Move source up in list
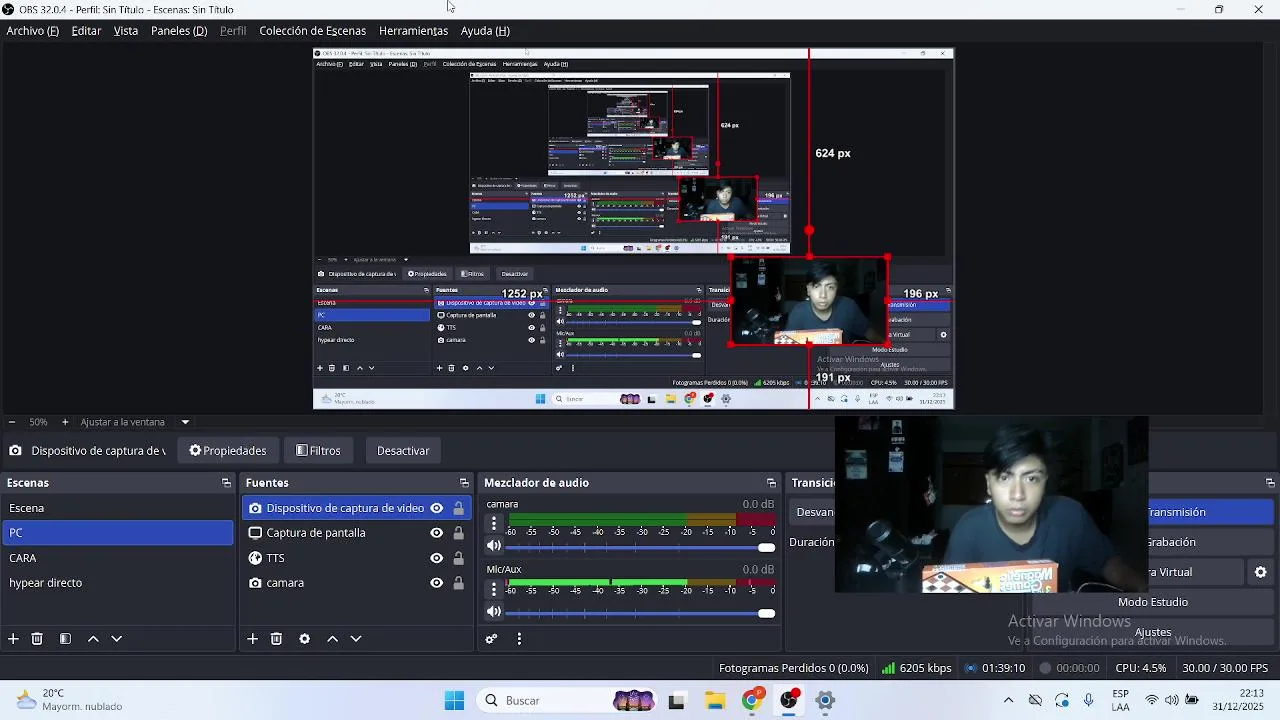Screen dimensions: 1280x720 click(x=333, y=639)
